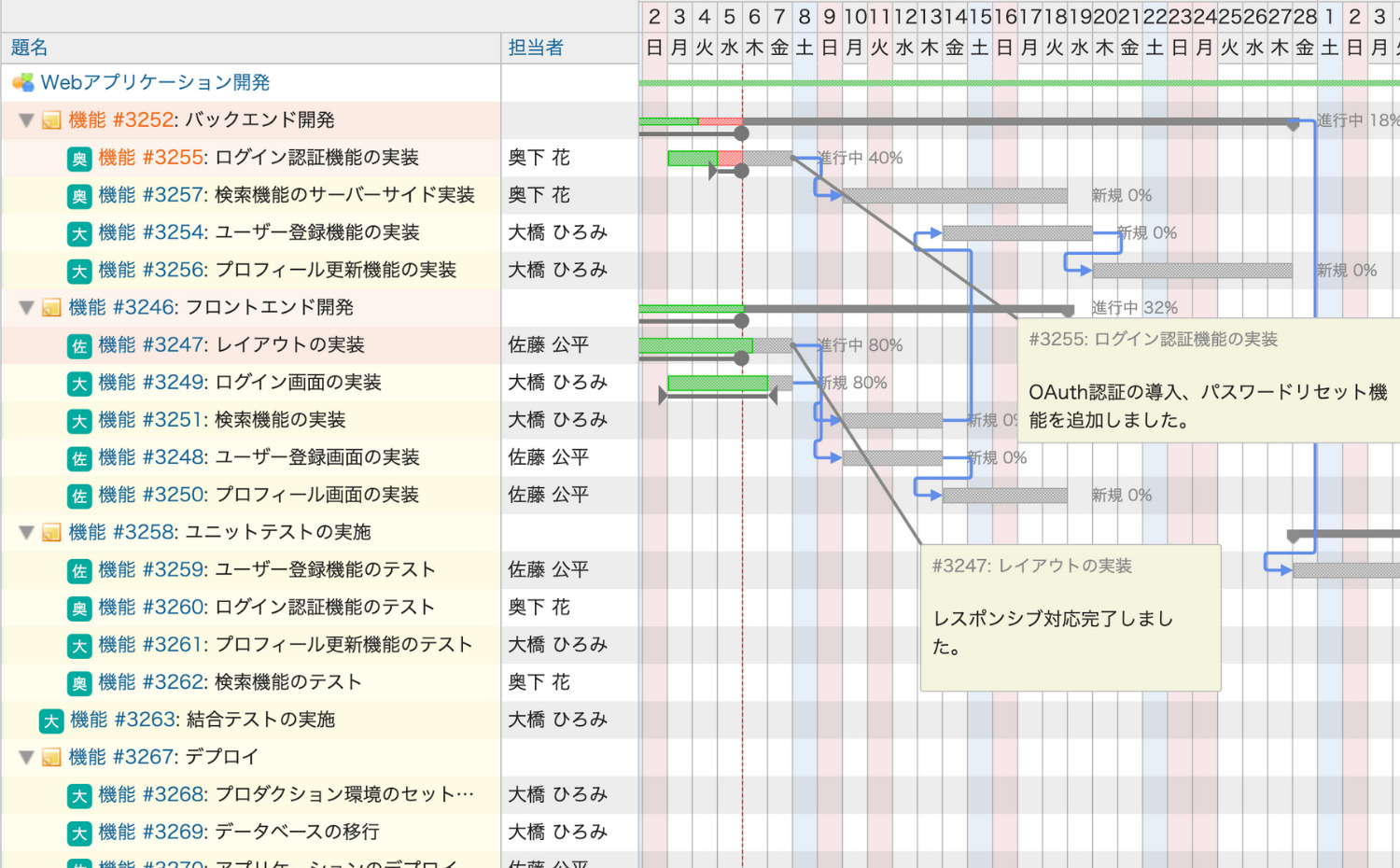This screenshot has height=868, width=1400.
Task: Click the Webアプリケーション開発 project icon
Action: coord(22,83)
